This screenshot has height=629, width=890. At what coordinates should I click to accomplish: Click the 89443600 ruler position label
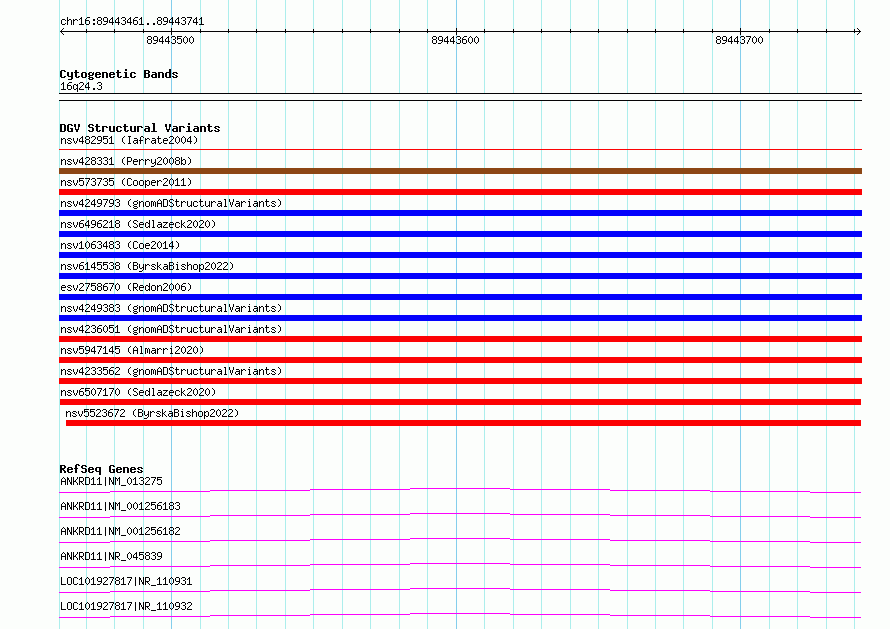(455, 40)
